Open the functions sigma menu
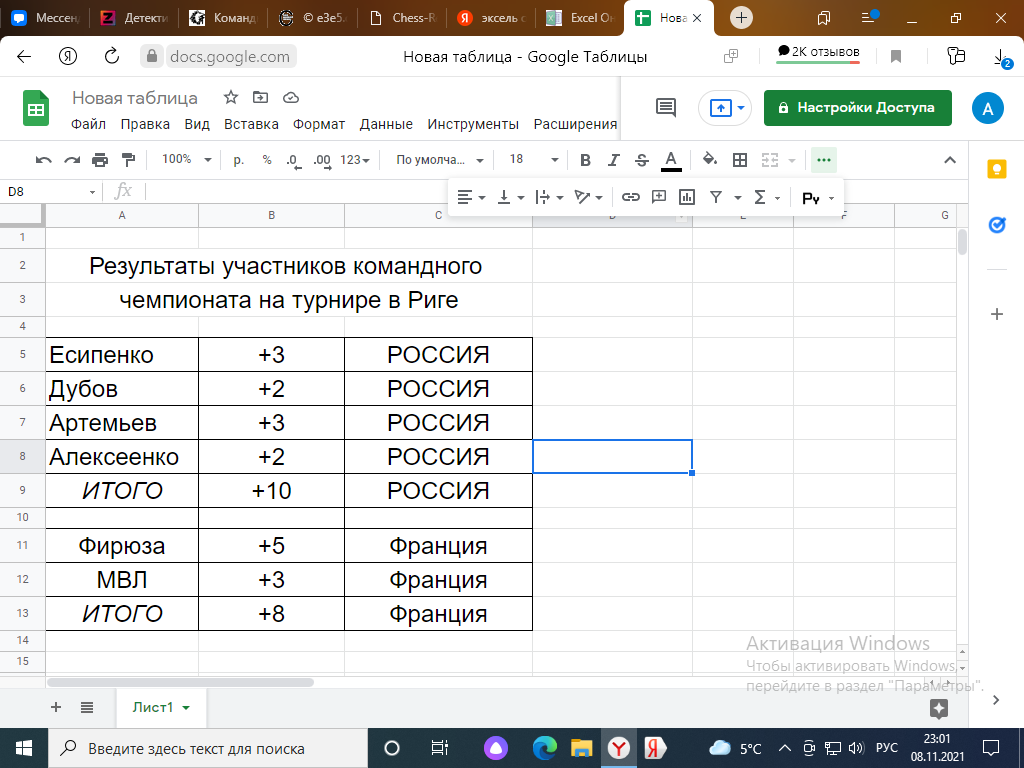This screenshot has width=1024, height=768. [x=767, y=197]
